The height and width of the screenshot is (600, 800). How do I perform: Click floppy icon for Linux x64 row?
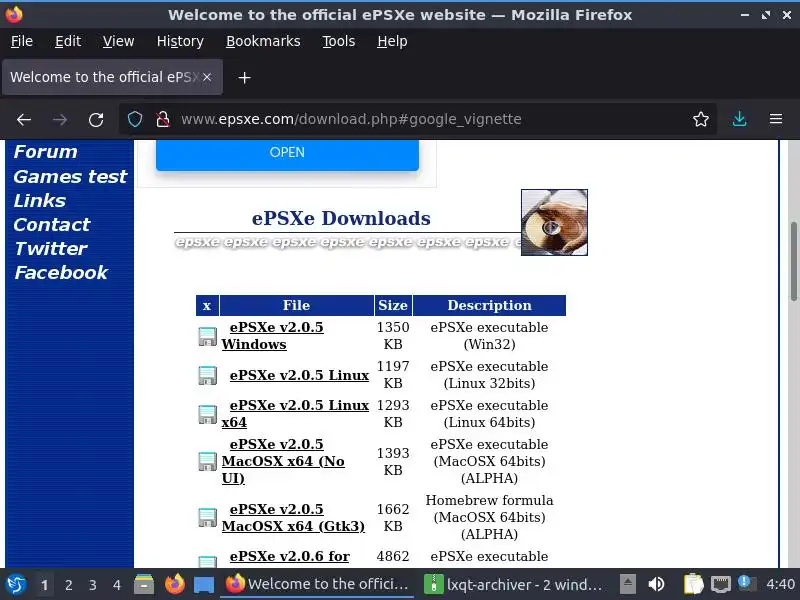click(207, 414)
